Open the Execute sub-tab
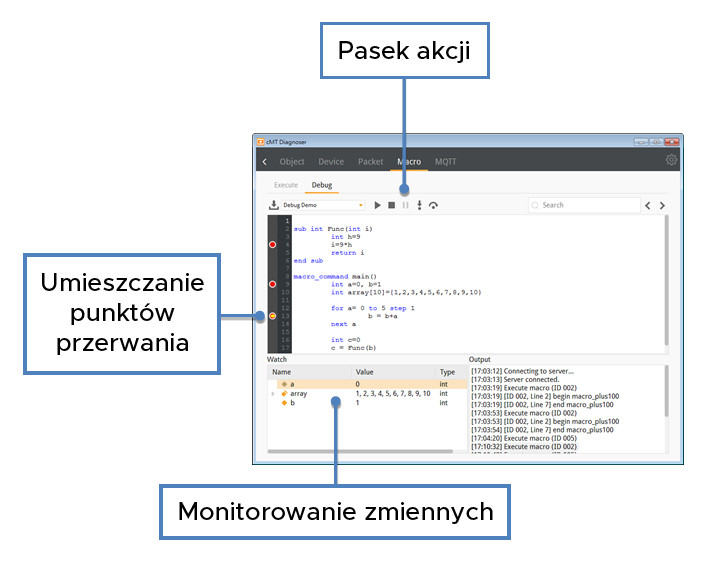This screenshot has width=717, height=566. pos(286,185)
